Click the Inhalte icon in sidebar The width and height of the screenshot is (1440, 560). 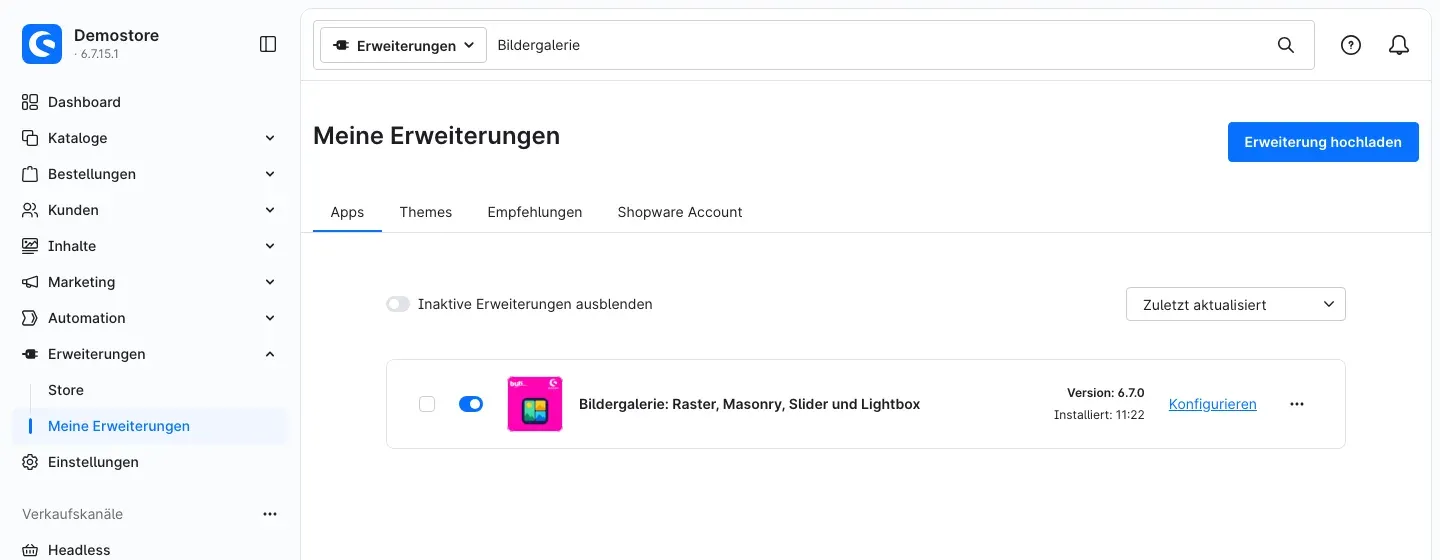[x=30, y=246]
